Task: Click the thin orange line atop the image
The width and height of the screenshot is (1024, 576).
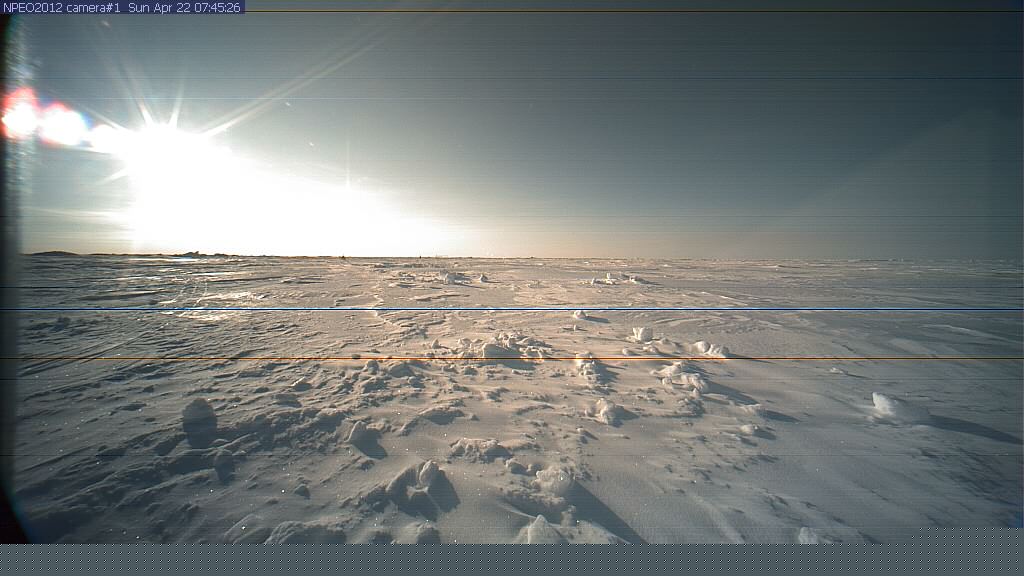Action: 630,11
